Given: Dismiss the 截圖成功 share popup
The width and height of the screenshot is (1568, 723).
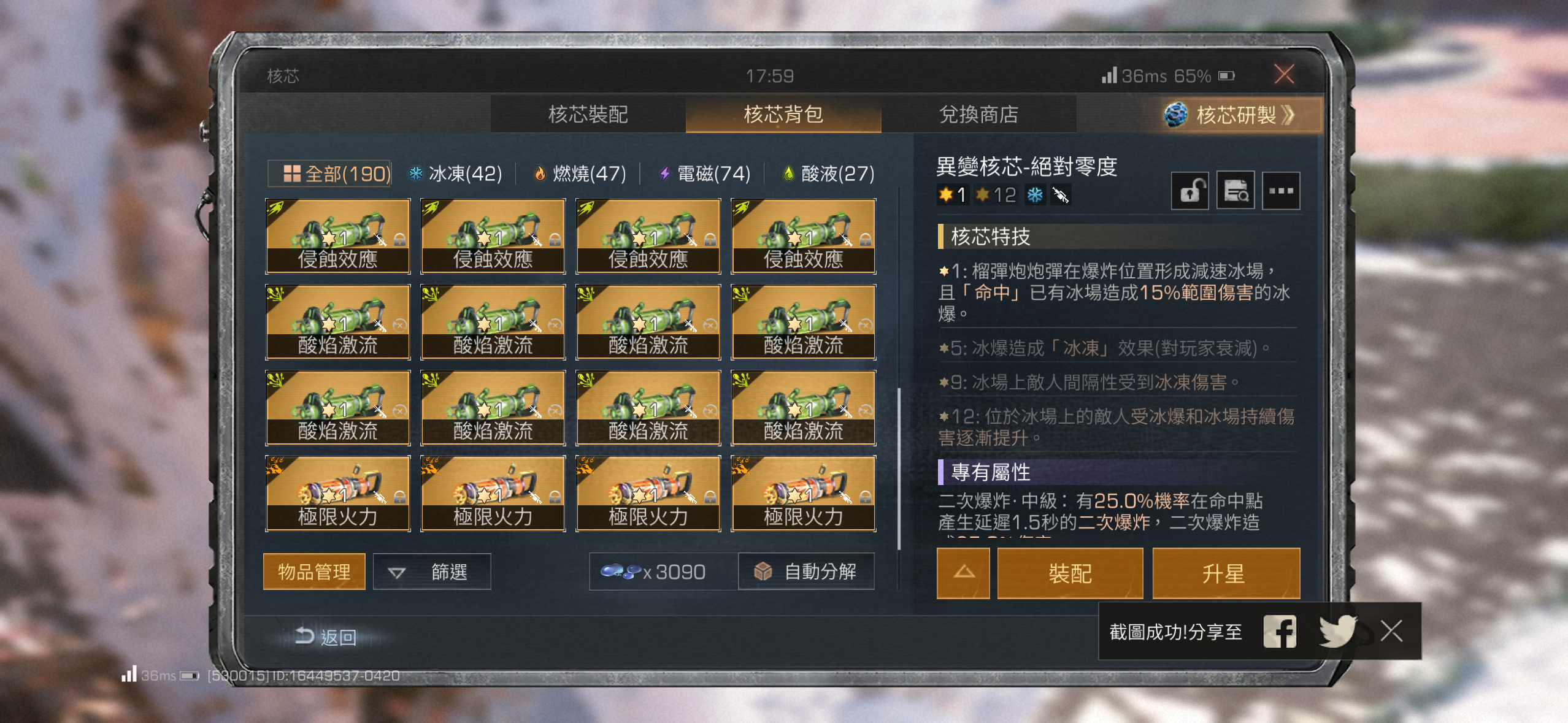Looking at the screenshot, I should [x=1391, y=630].
